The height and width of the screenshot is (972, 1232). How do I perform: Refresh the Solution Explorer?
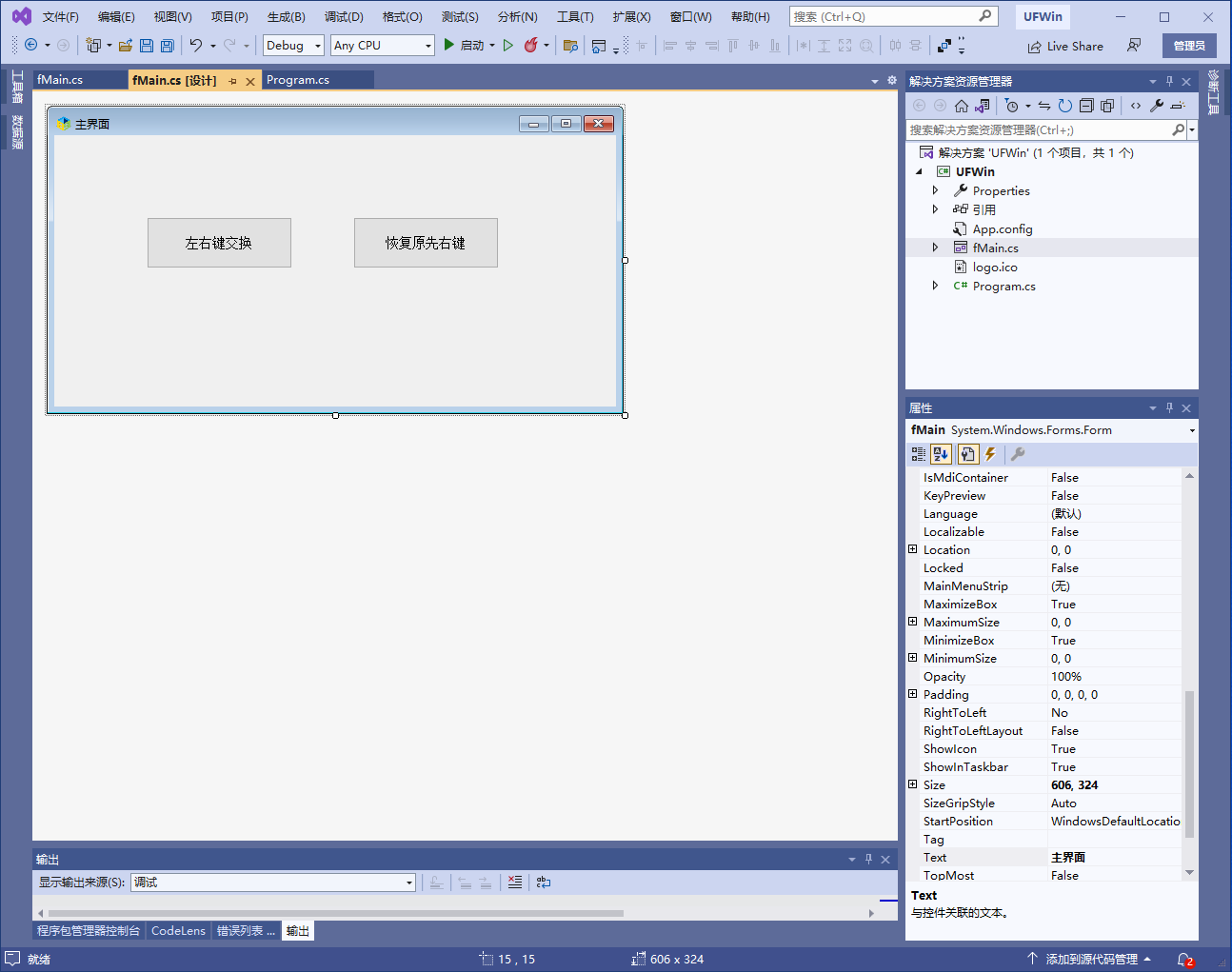pos(1065,106)
